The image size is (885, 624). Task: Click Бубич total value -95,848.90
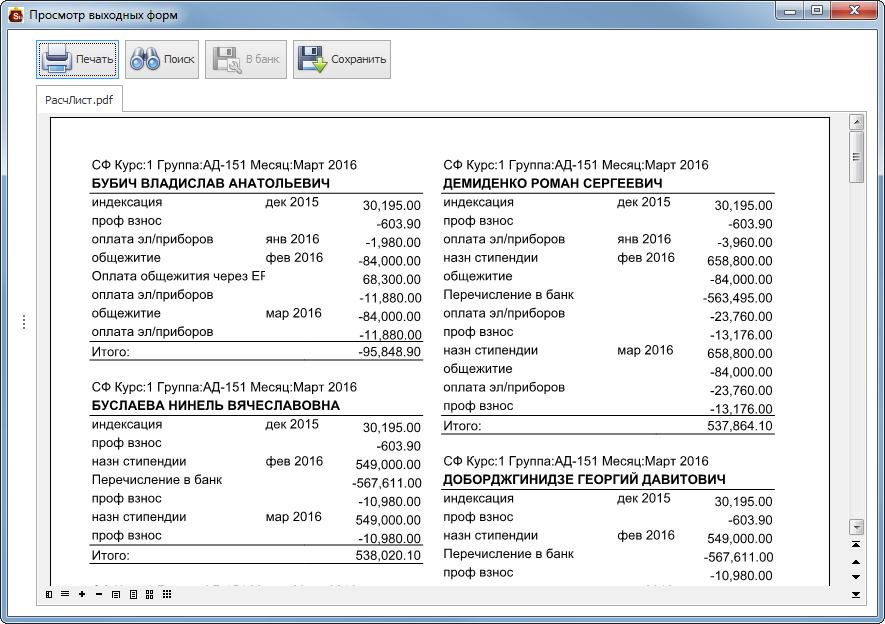(389, 352)
